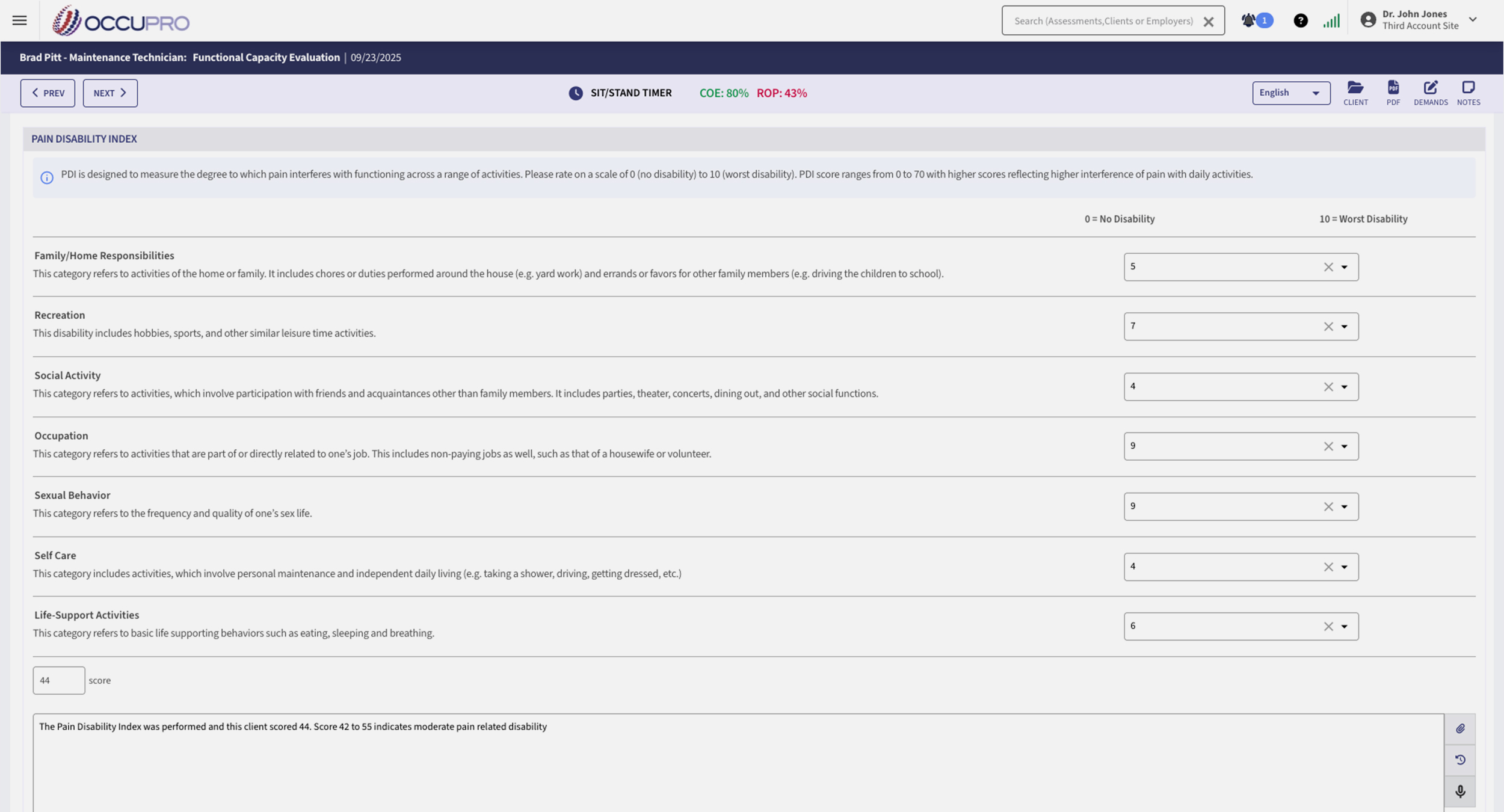Click the microphone dictation icon
Screen dimensions: 1504x812
pos(1460,791)
